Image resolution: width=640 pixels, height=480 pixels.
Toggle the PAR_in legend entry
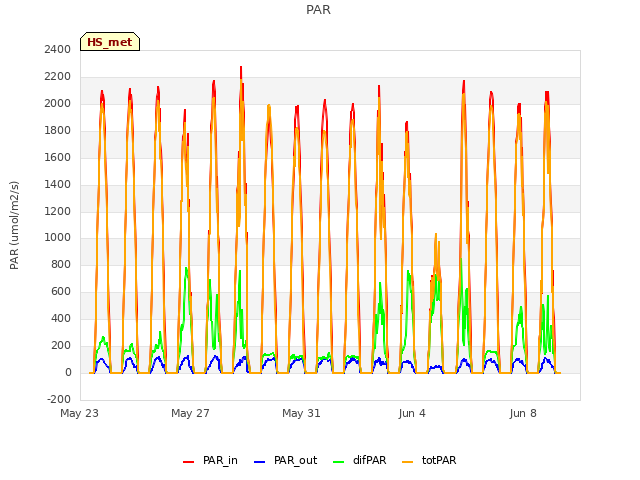tap(210, 460)
